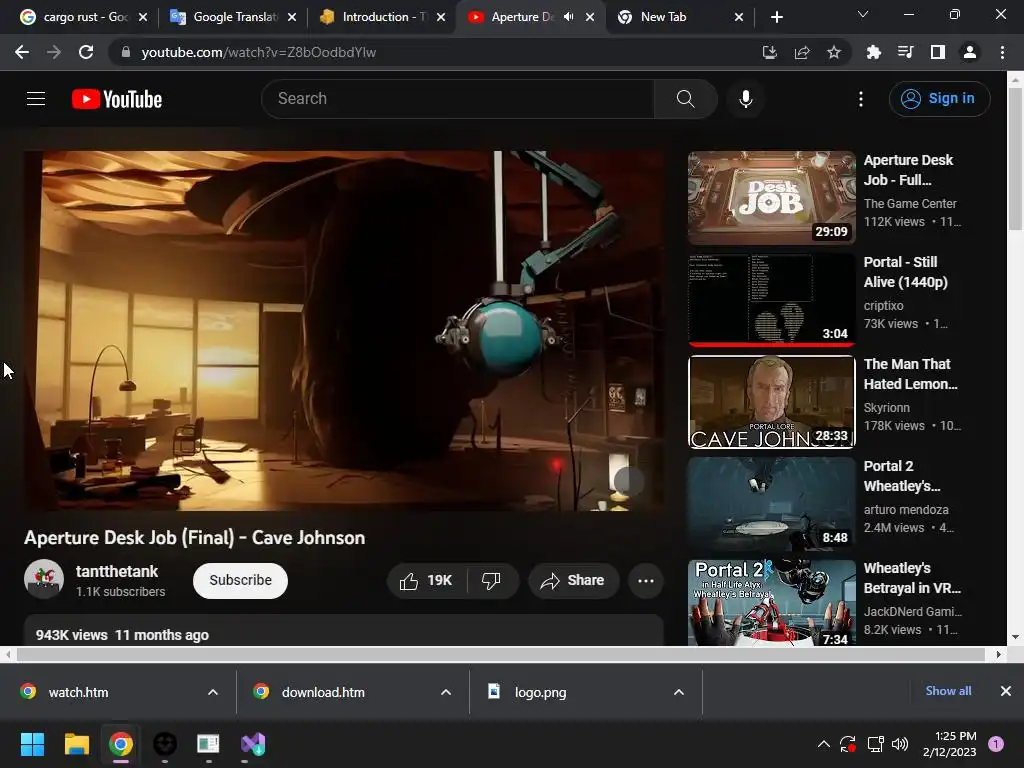Open Portal Still Alive thumbnail

(771, 300)
